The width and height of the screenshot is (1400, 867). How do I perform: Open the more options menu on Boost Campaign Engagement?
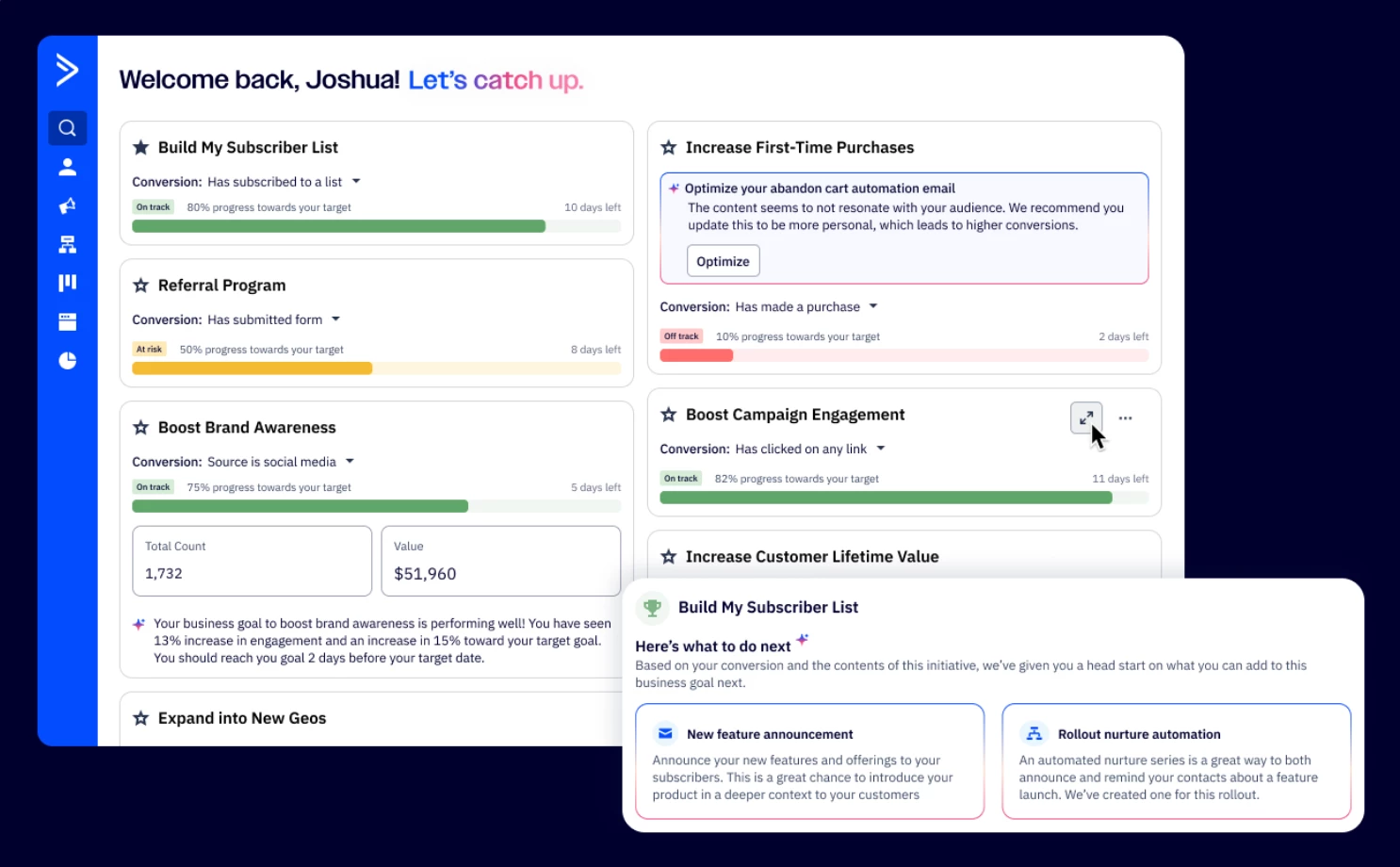coord(1125,417)
